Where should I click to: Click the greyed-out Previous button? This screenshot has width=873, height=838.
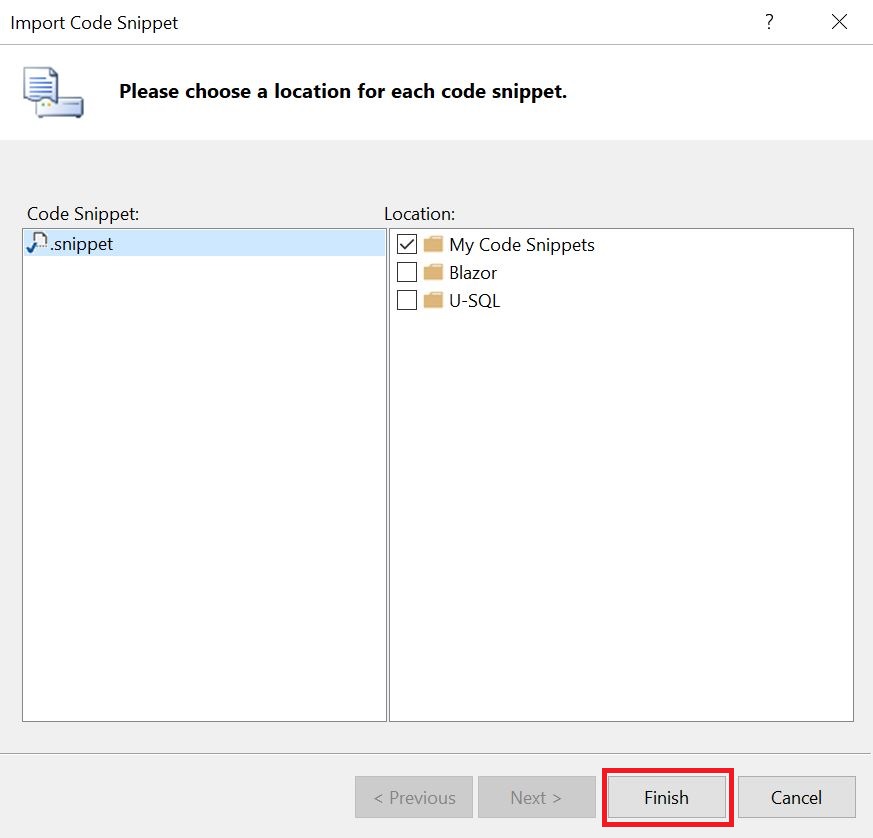414,797
